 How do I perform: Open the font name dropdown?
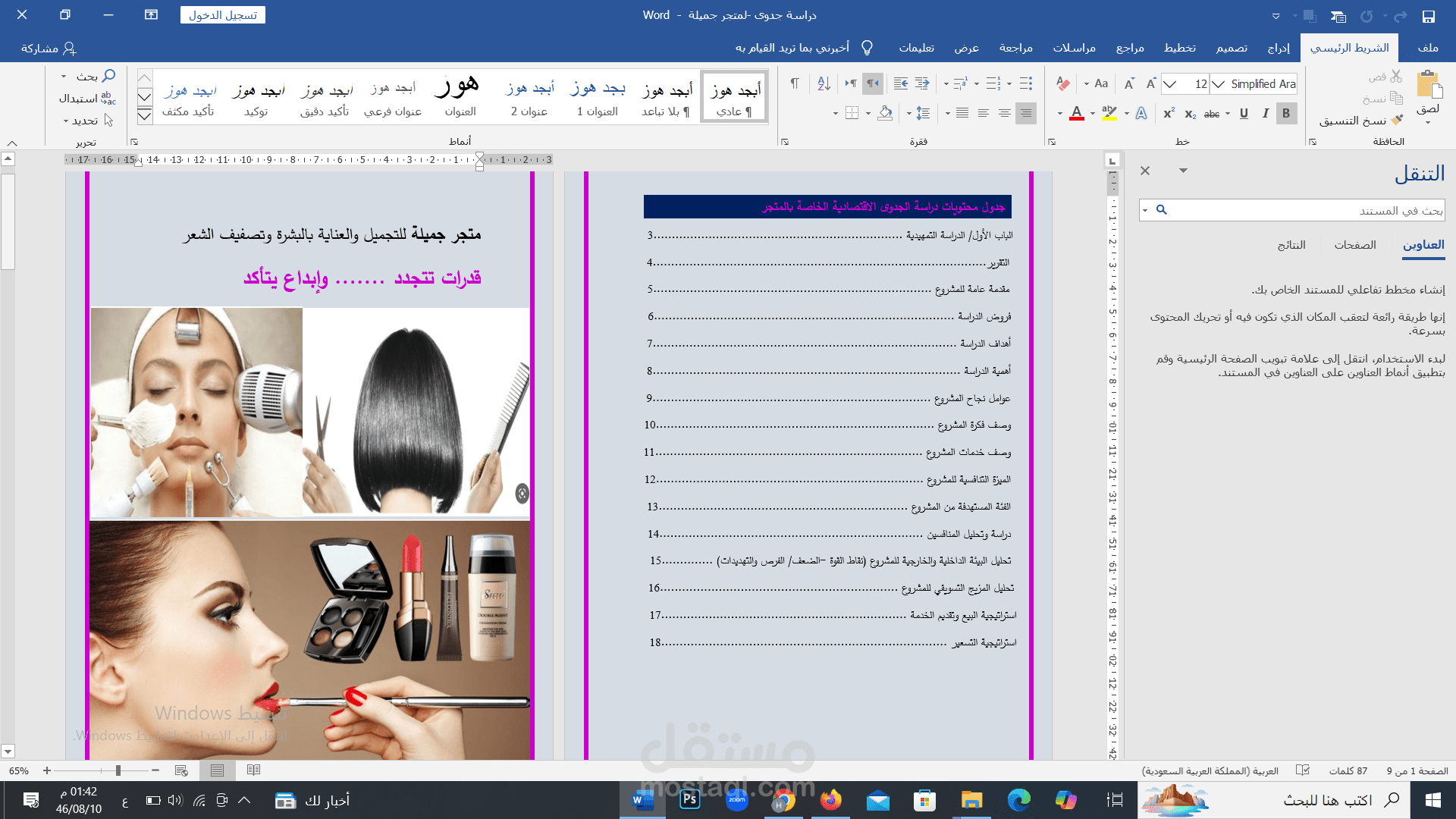1218,84
